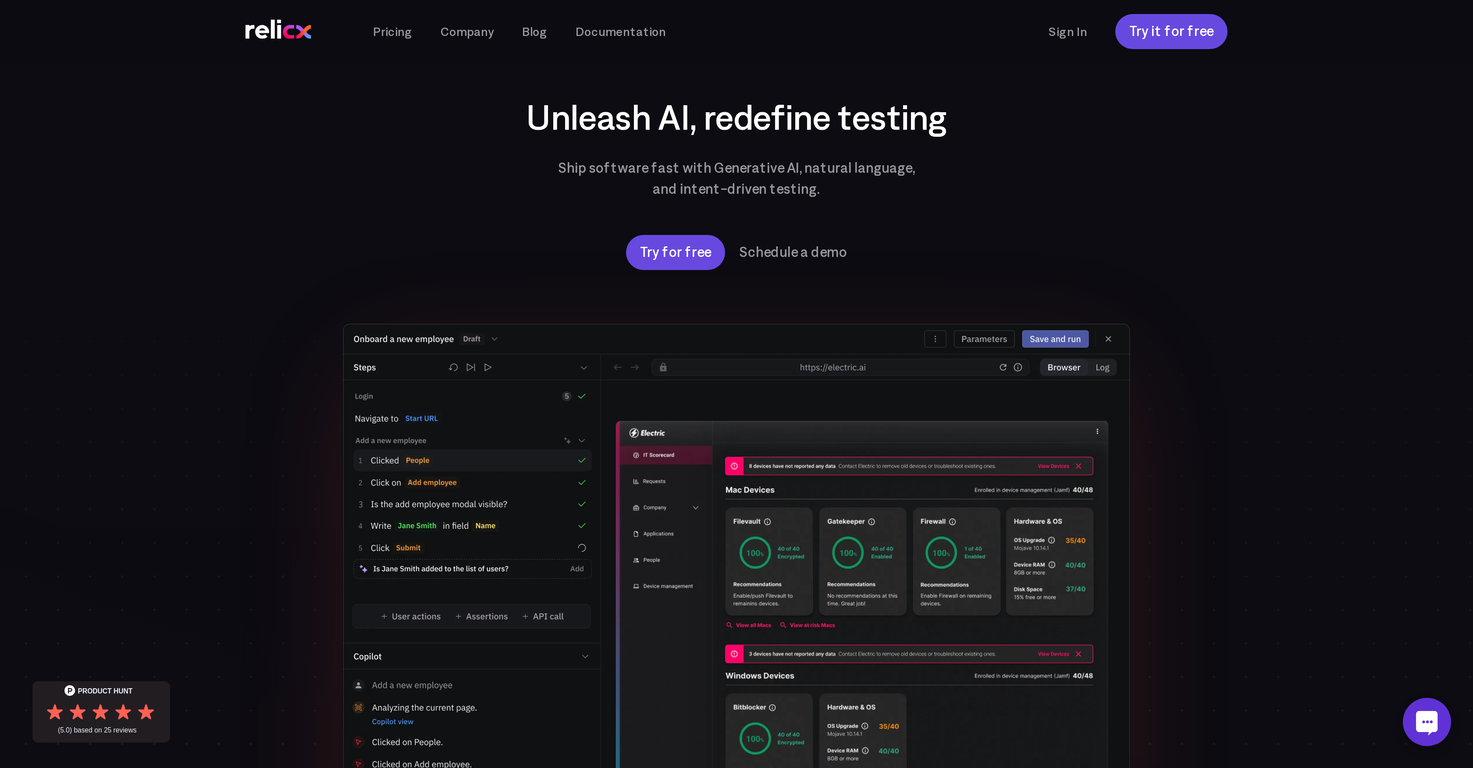Click the Save and run button
This screenshot has height=768, width=1473.
[1054, 339]
